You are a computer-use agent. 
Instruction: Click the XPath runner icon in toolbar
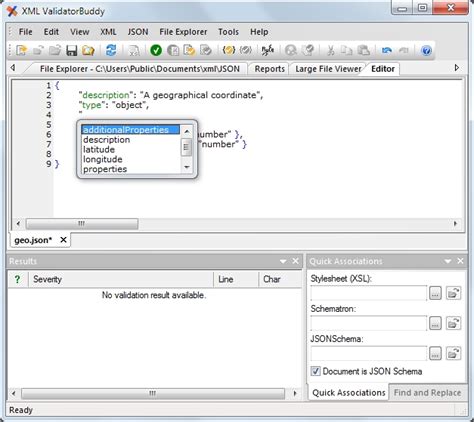(268, 50)
